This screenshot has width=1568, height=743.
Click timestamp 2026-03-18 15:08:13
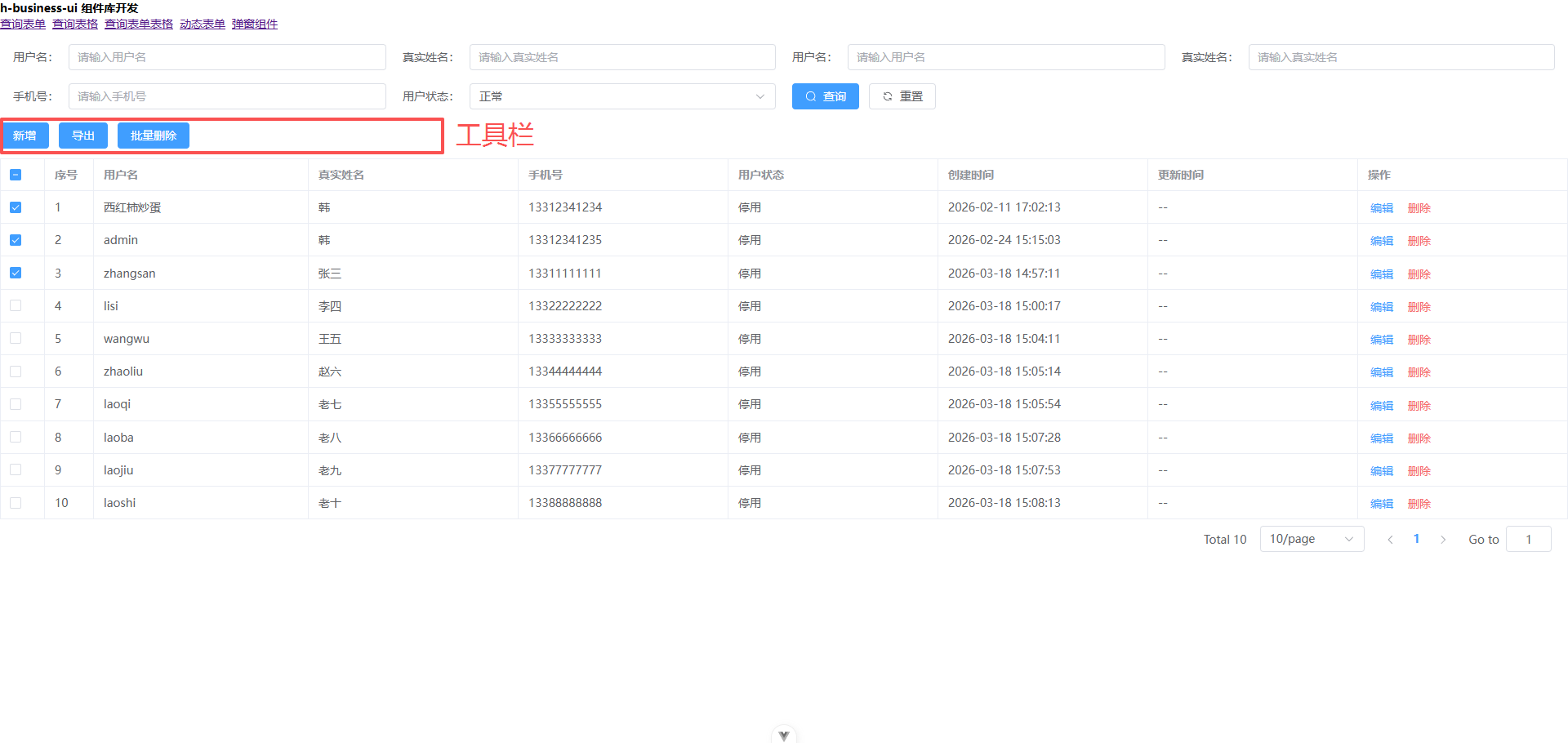coord(1004,503)
